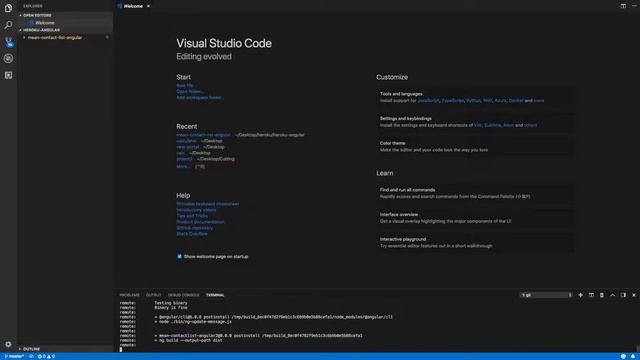This screenshot has height=360, width=640.
Task: Click inside terminal at the cursor prompt
Action: 121,349
